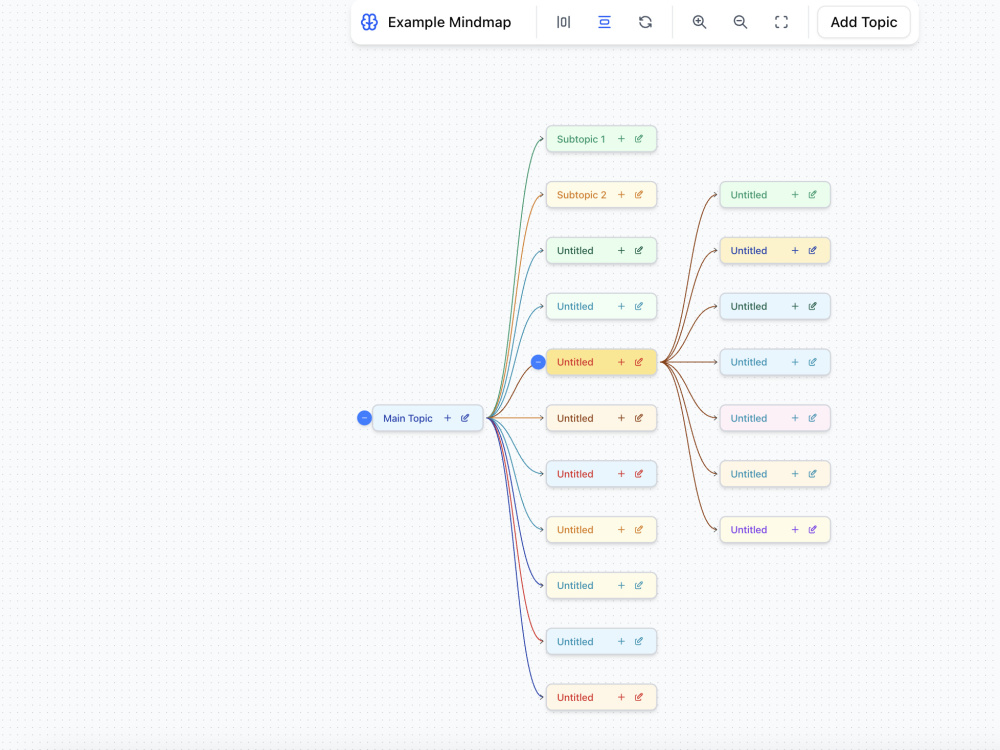Edit the pink-background Untitled node
1000x750 pixels.
[x=812, y=418]
